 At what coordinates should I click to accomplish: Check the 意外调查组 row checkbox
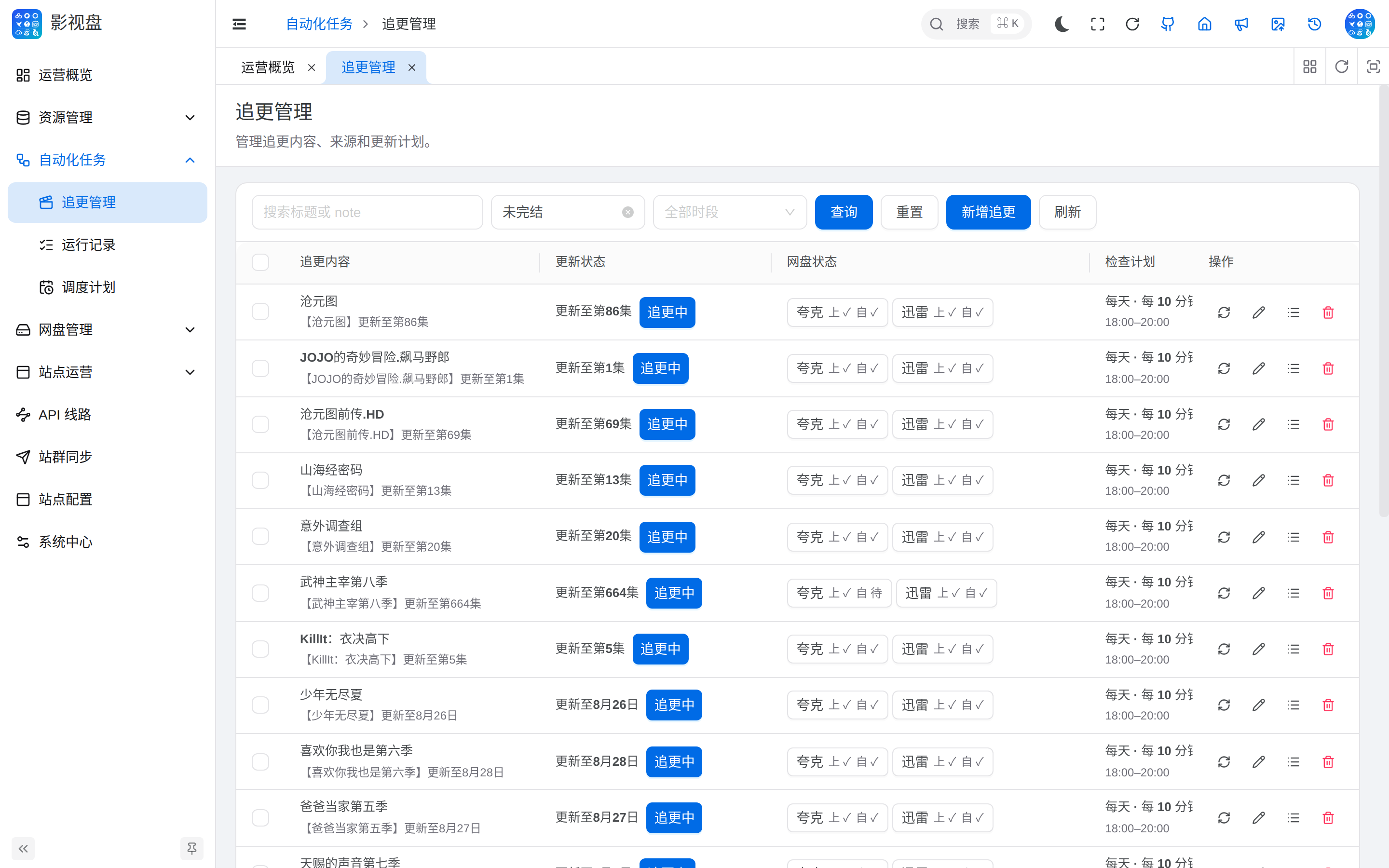(x=260, y=536)
